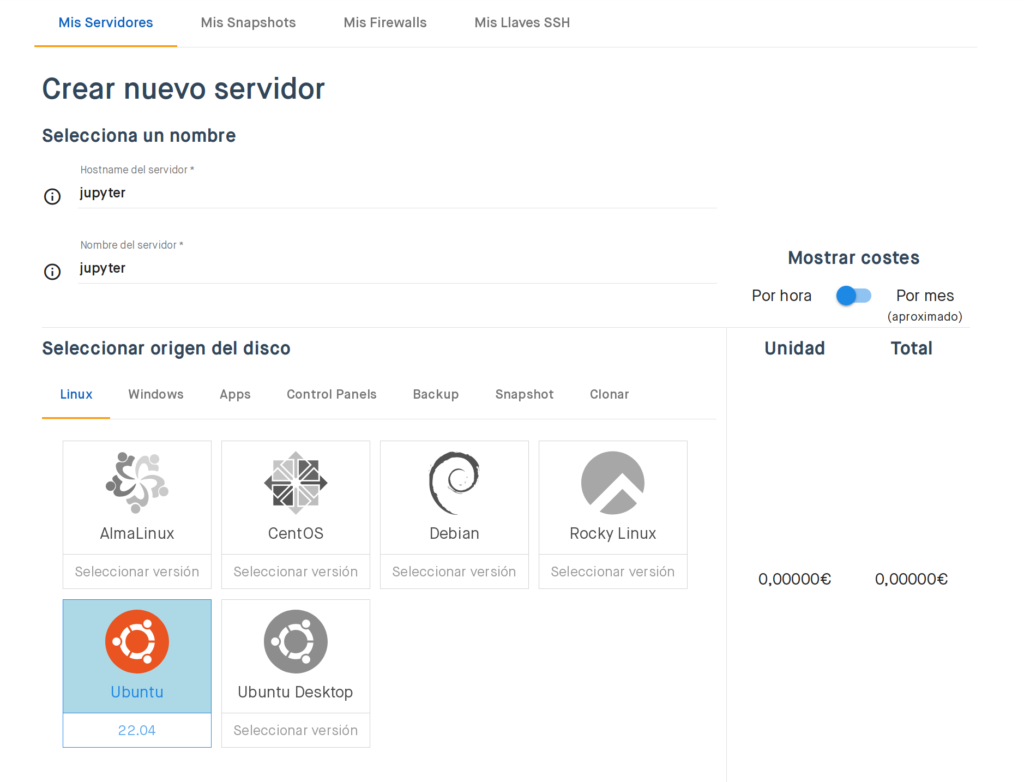Open Ubuntu Desktop Seleccionar versión dropdown

click(296, 730)
